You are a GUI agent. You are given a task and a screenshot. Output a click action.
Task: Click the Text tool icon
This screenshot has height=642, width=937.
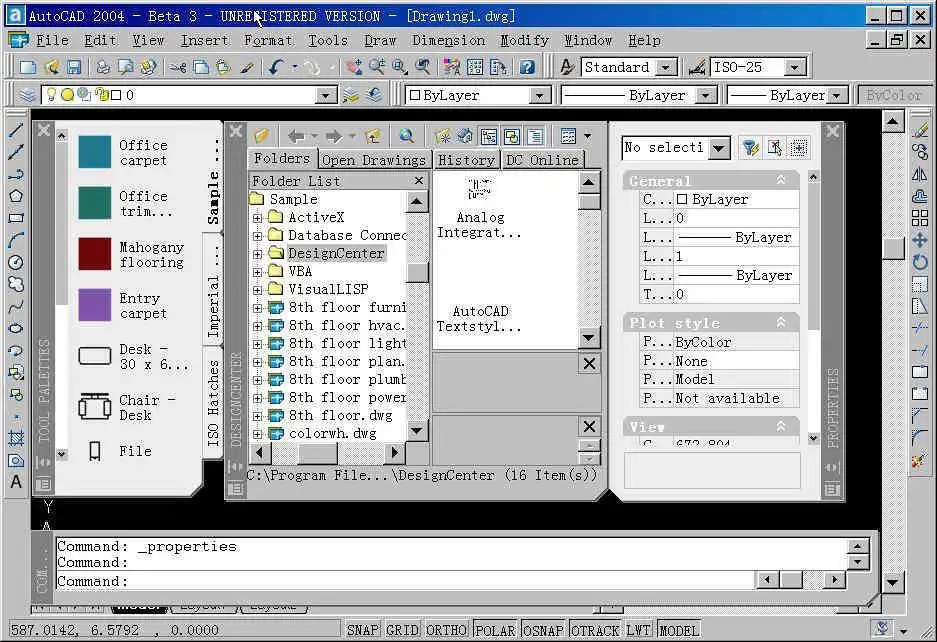16,482
